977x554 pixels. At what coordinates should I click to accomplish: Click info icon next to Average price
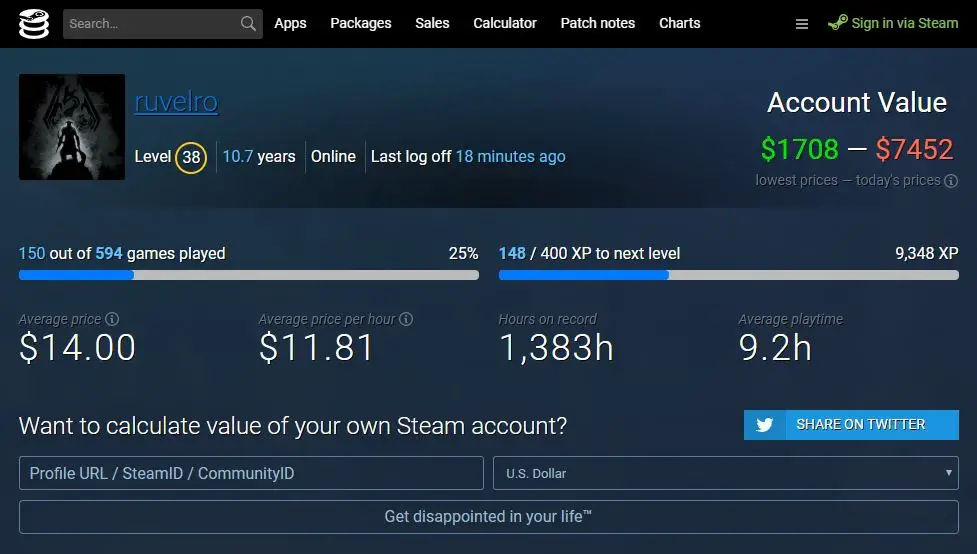click(x=112, y=319)
